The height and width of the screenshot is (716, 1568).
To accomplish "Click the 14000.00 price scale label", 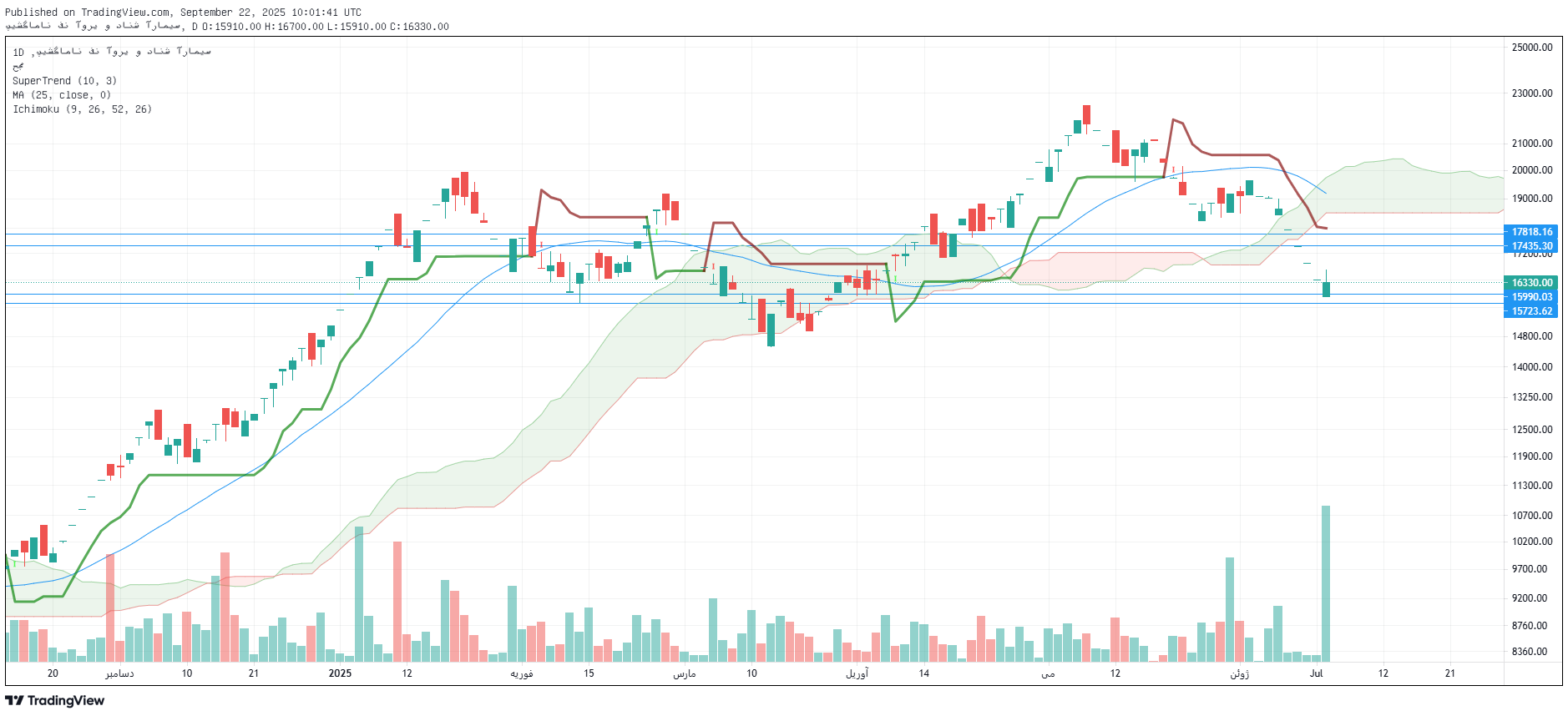I will point(1531,367).
